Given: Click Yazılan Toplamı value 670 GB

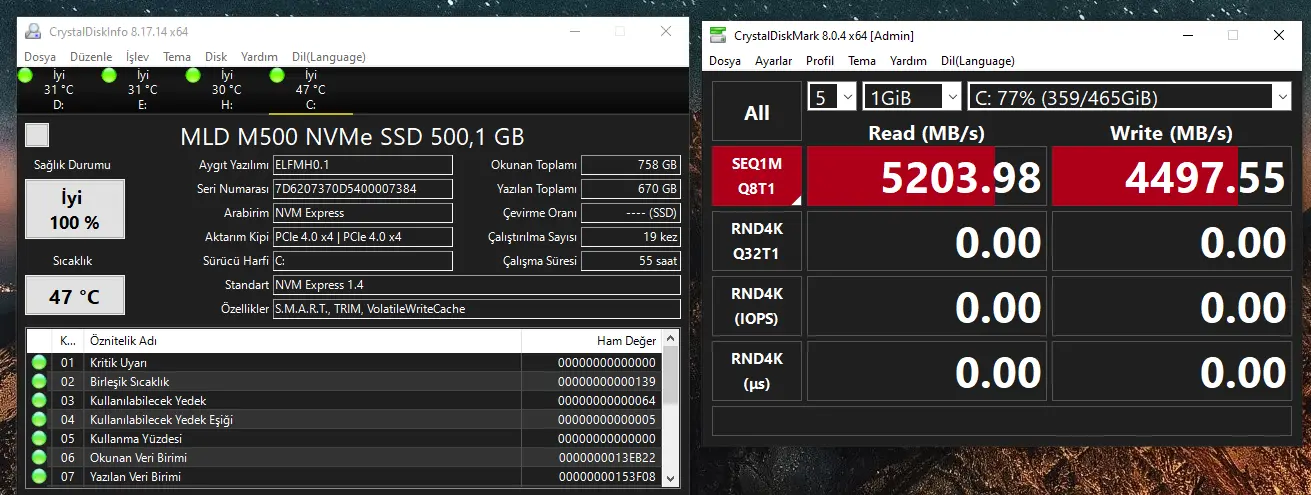Looking at the screenshot, I should coord(631,189).
